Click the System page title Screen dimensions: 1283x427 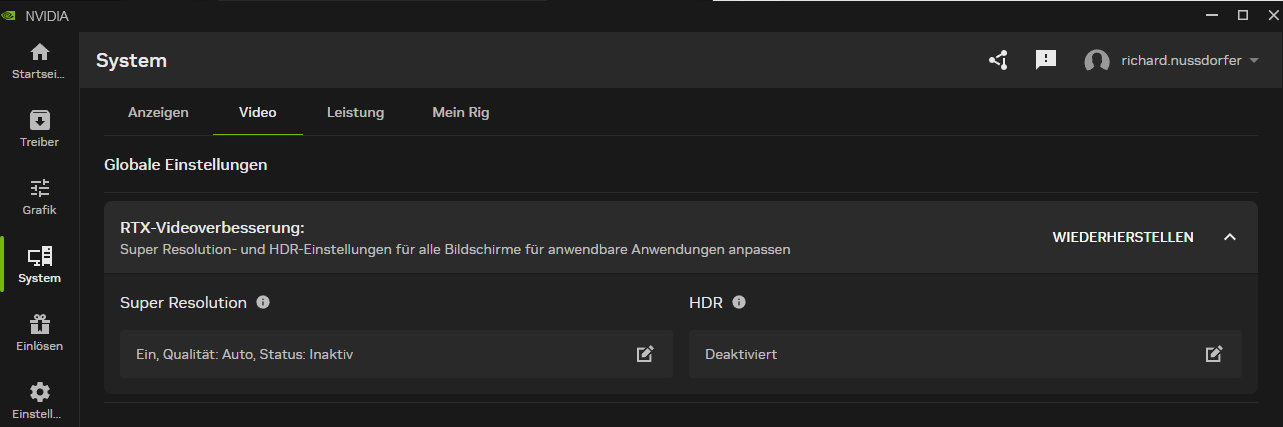[131, 61]
